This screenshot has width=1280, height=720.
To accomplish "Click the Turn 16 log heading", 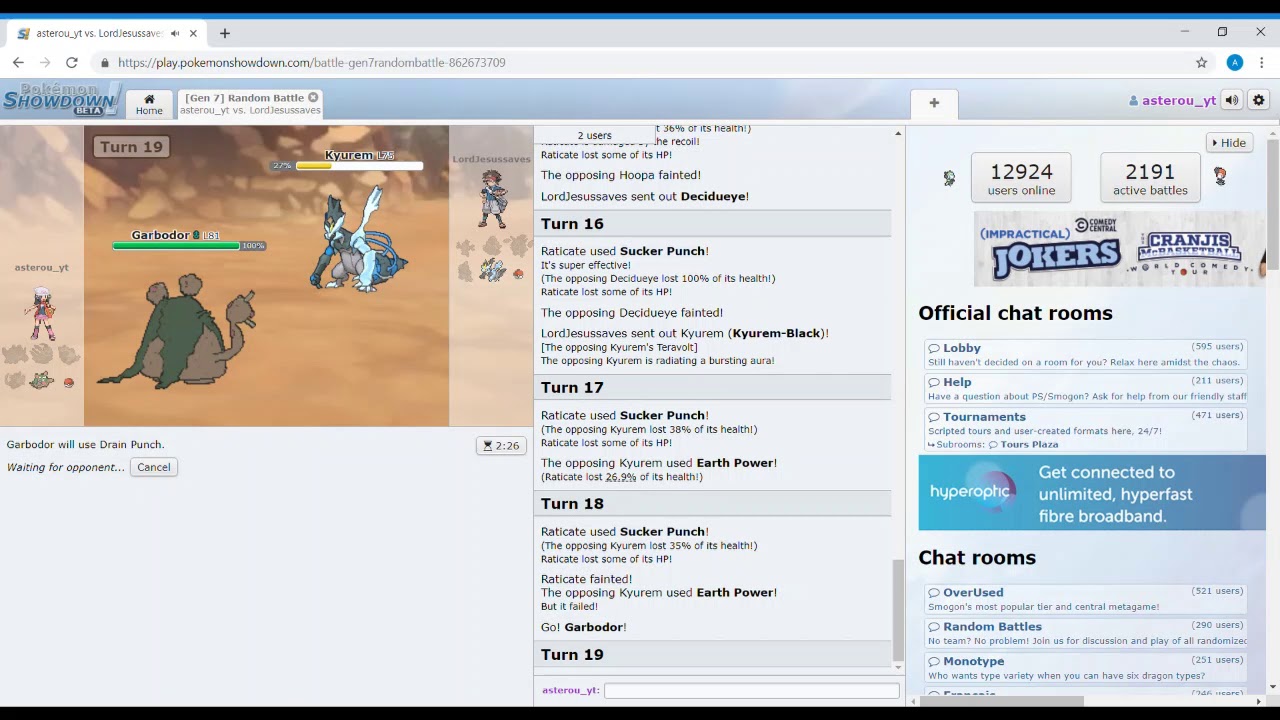I will (x=572, y=224).
